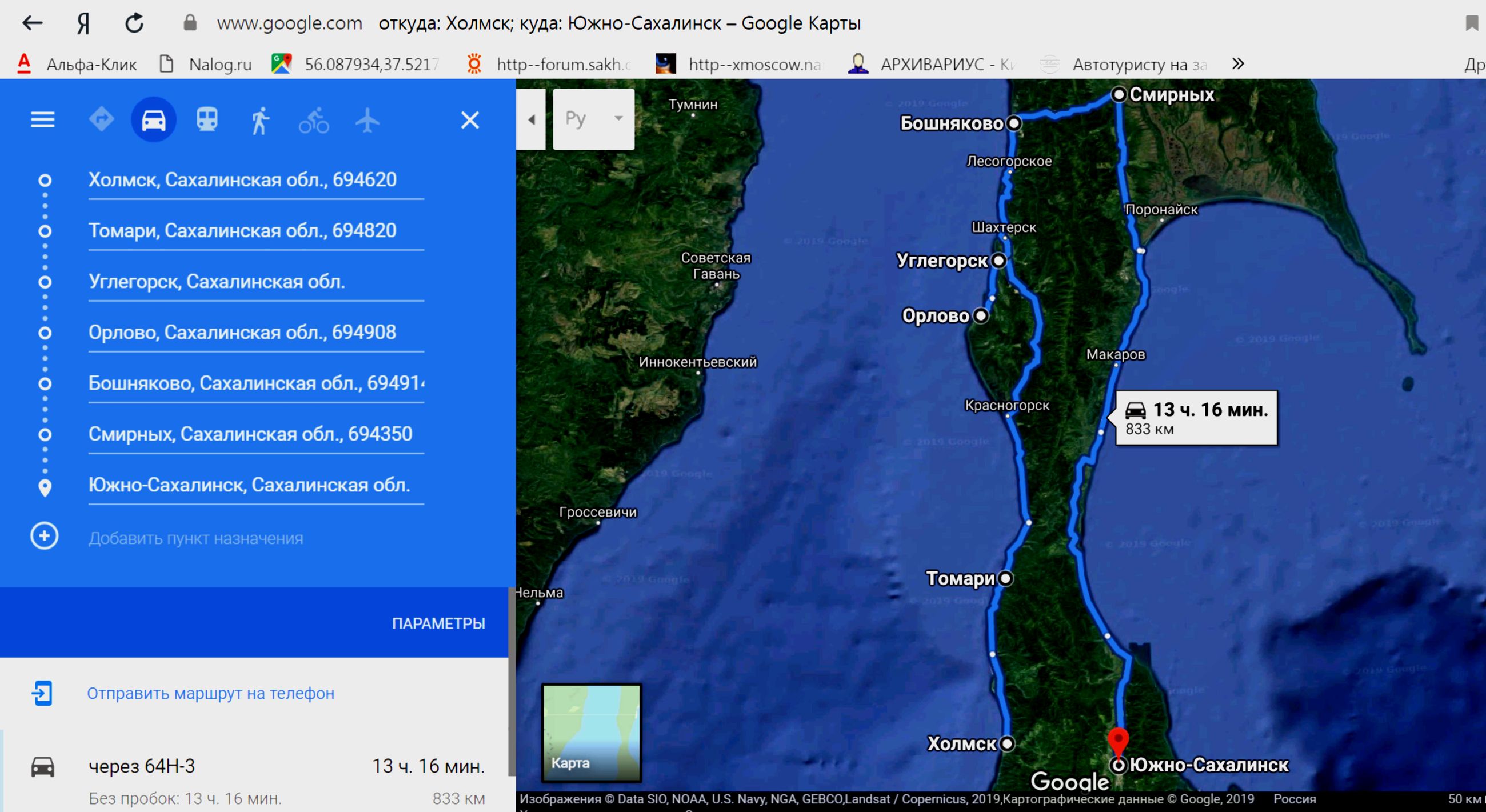
Task: Click the add destination plus icon
Action: [45, 536]
